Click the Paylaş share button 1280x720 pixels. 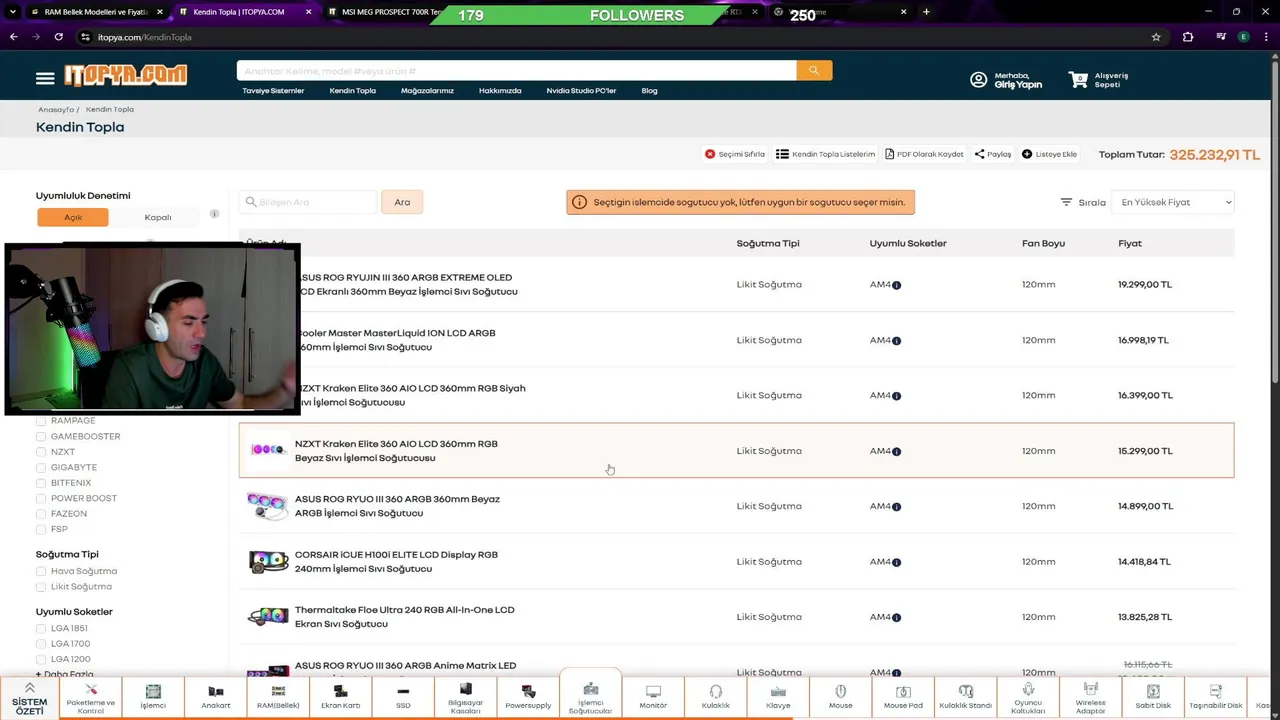[x=993, y=154]
